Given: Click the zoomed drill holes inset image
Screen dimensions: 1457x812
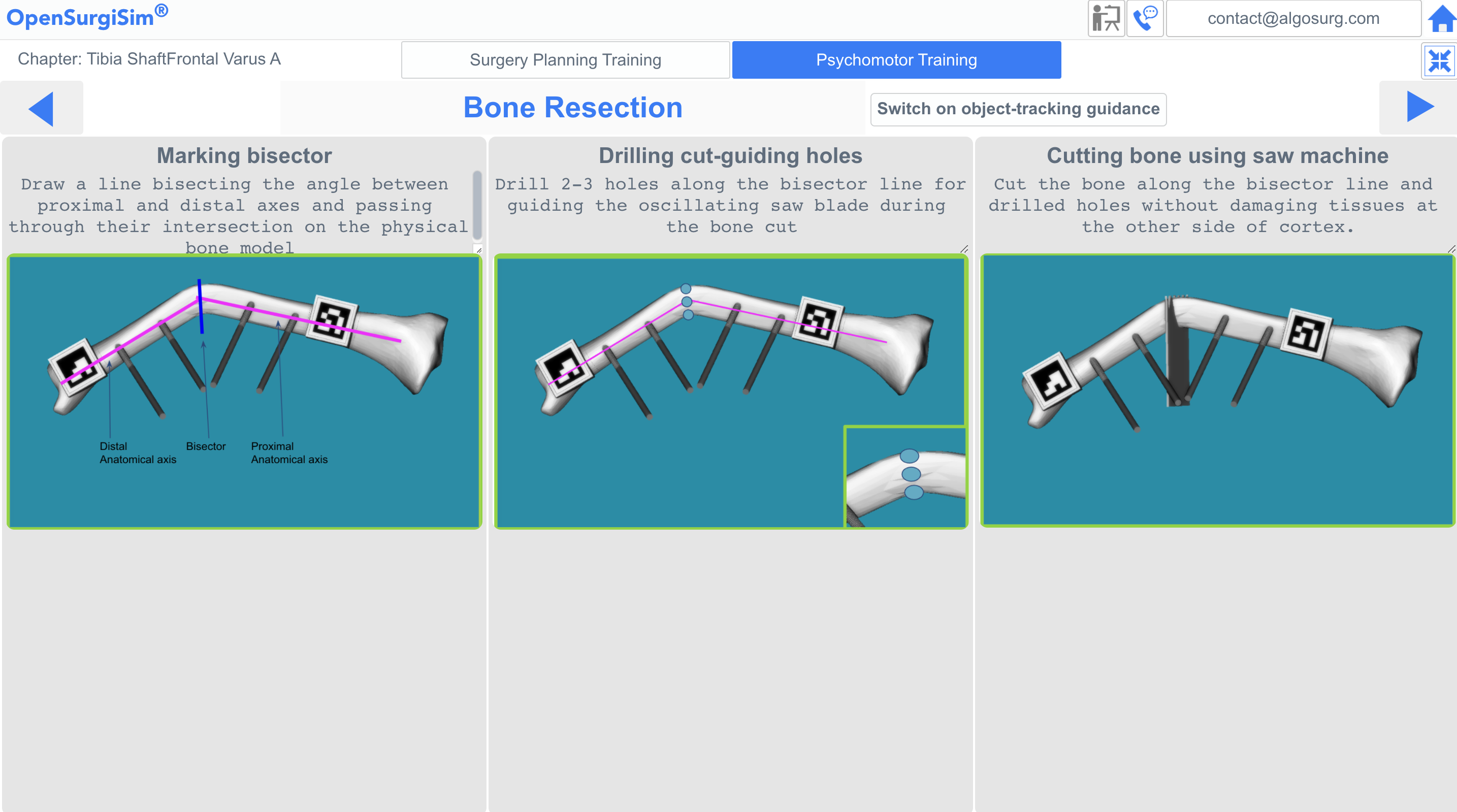Looking at the screenshot, I should pyautogui.click(x=905, y=477).
